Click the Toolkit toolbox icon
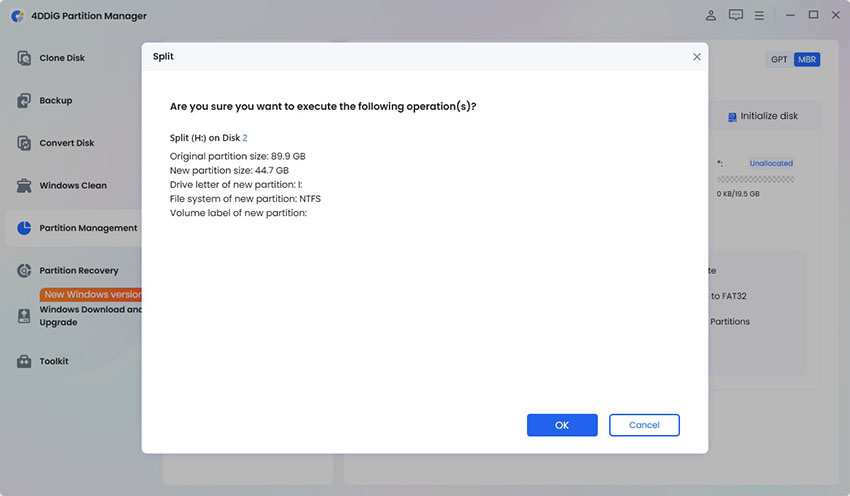This screenshot has width=850, height=496. tap(24, 361)
